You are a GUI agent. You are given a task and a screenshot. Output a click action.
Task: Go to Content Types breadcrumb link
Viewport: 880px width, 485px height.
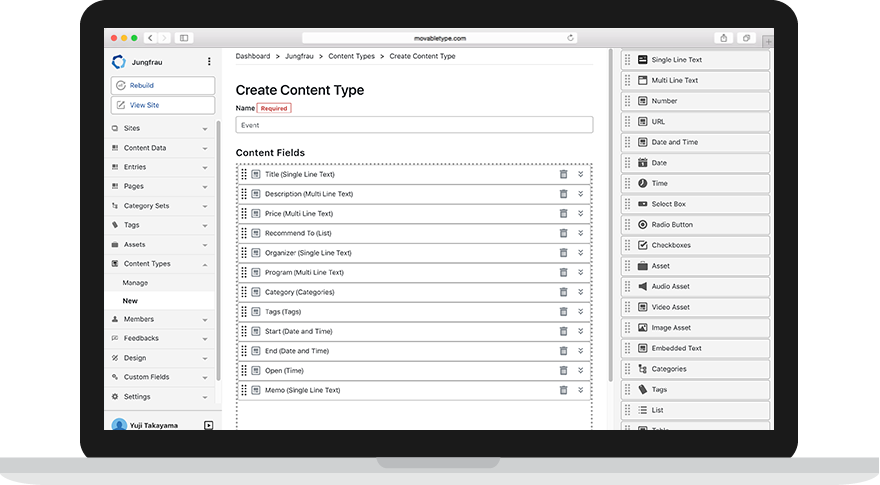click(351, 56)
